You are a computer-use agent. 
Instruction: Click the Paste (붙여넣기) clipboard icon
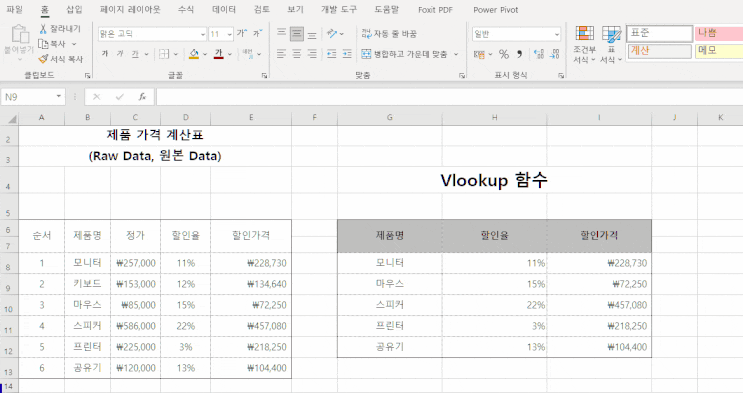[x=19, y=34]
